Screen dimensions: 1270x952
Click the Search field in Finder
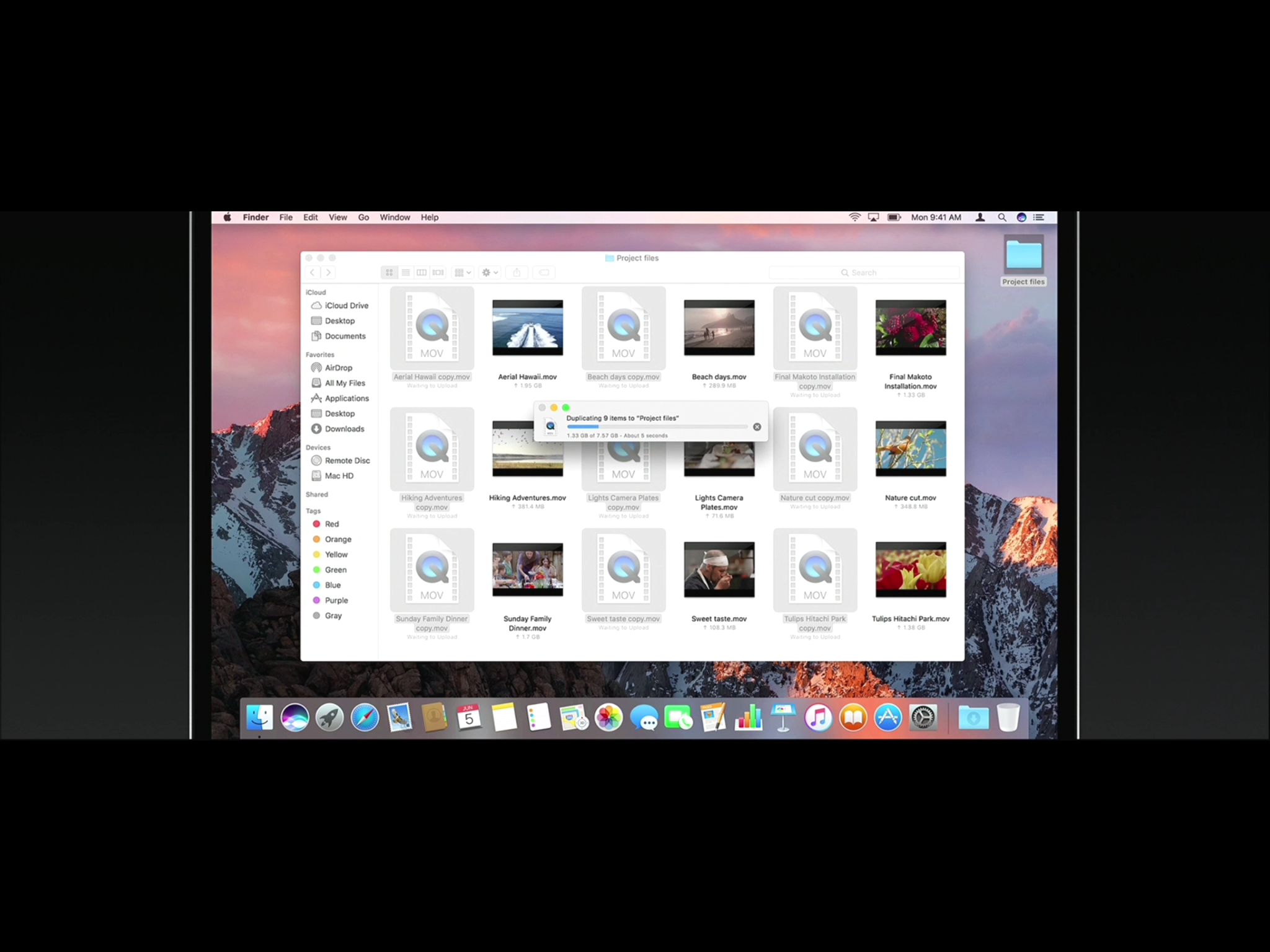click(x=863, y=273)
